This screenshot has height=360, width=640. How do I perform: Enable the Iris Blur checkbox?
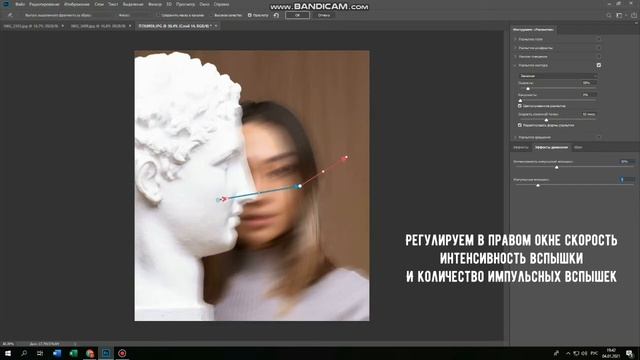coord(599,48)
